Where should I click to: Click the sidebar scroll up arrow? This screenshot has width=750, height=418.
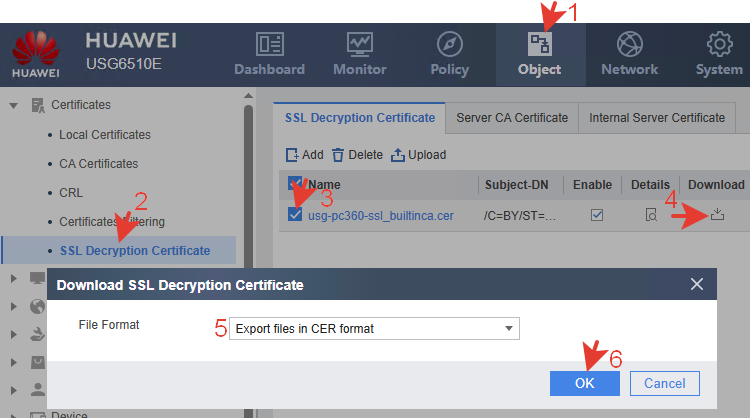click(x=248, y=96)
